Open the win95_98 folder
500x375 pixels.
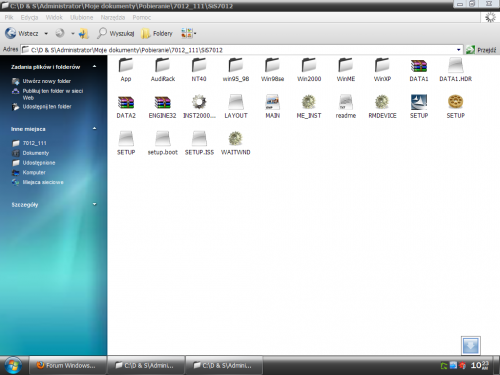click(x=236, y=69)
